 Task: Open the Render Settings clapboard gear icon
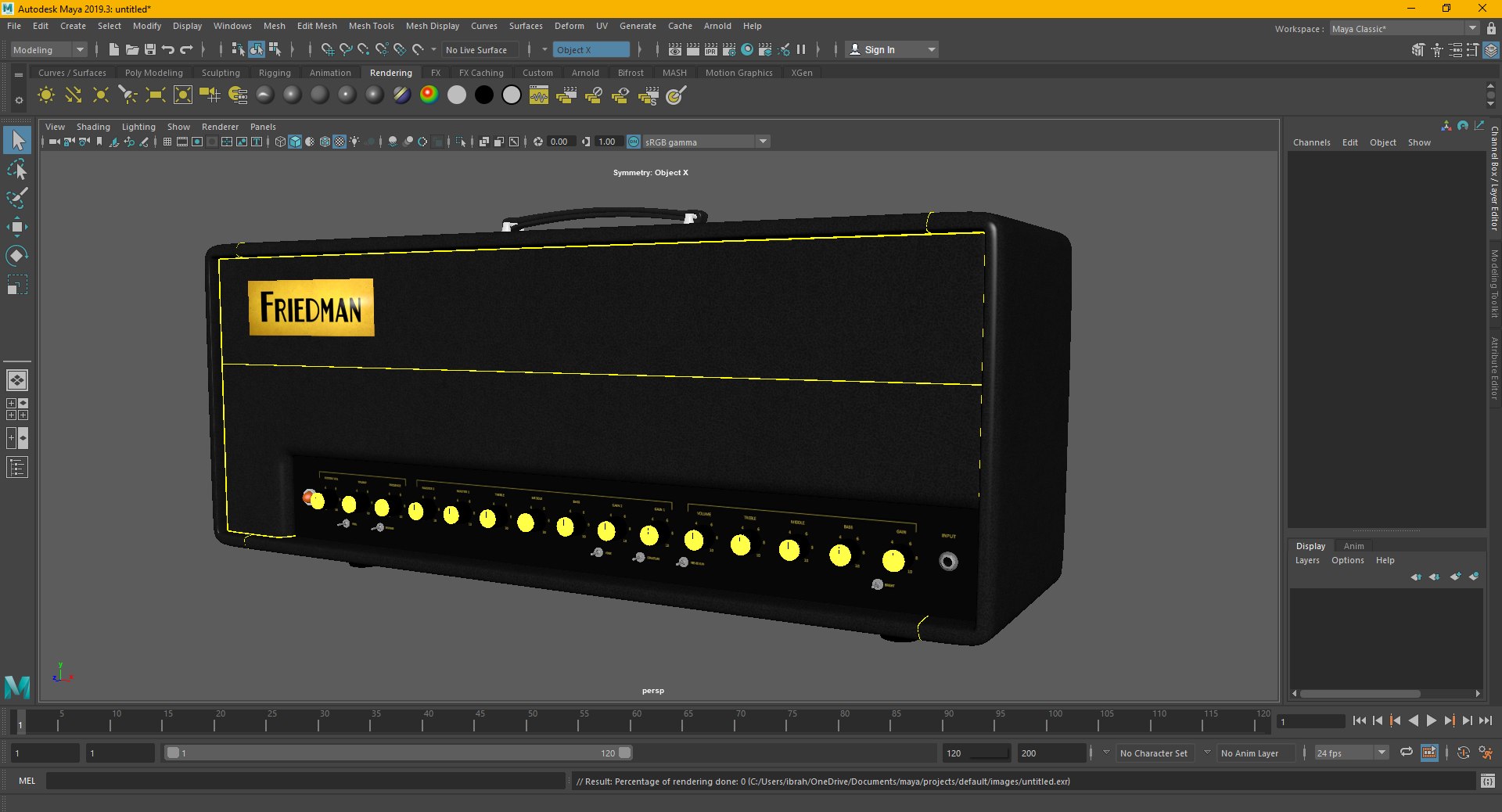pyautogui.click(x=728, y=49)
